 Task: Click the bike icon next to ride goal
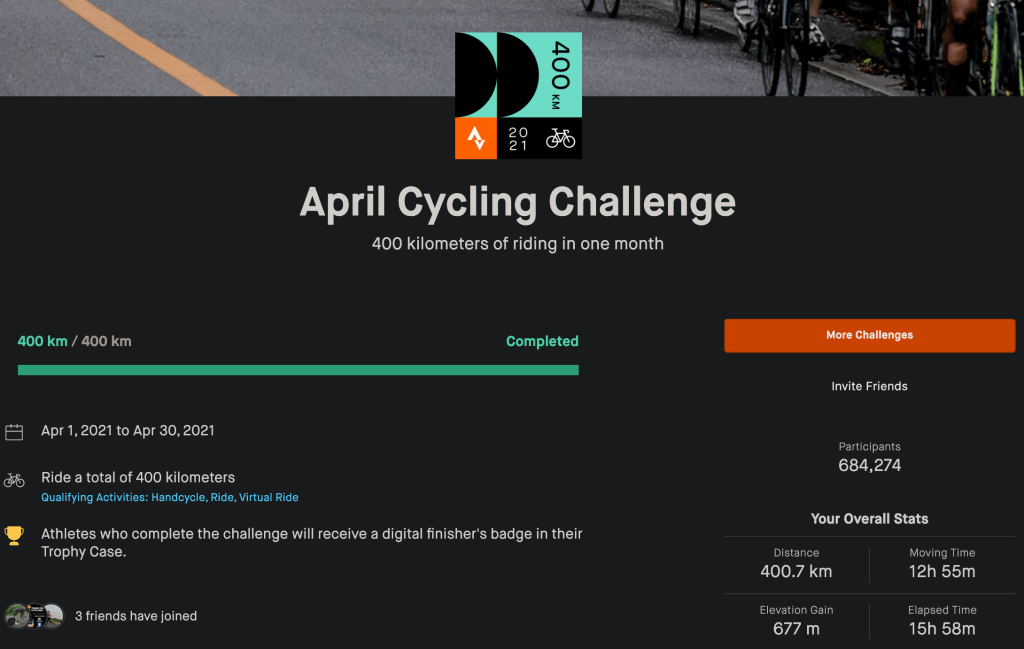(14, 479)
